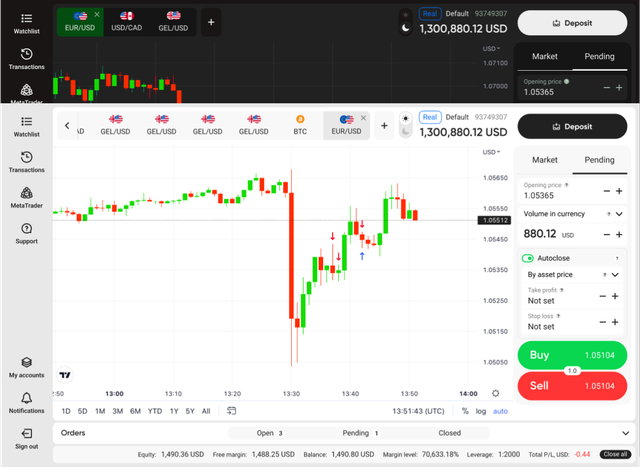Click the green Buy button
The width and height of the screenshot is (640, 467).
click(x=572, y=355)
